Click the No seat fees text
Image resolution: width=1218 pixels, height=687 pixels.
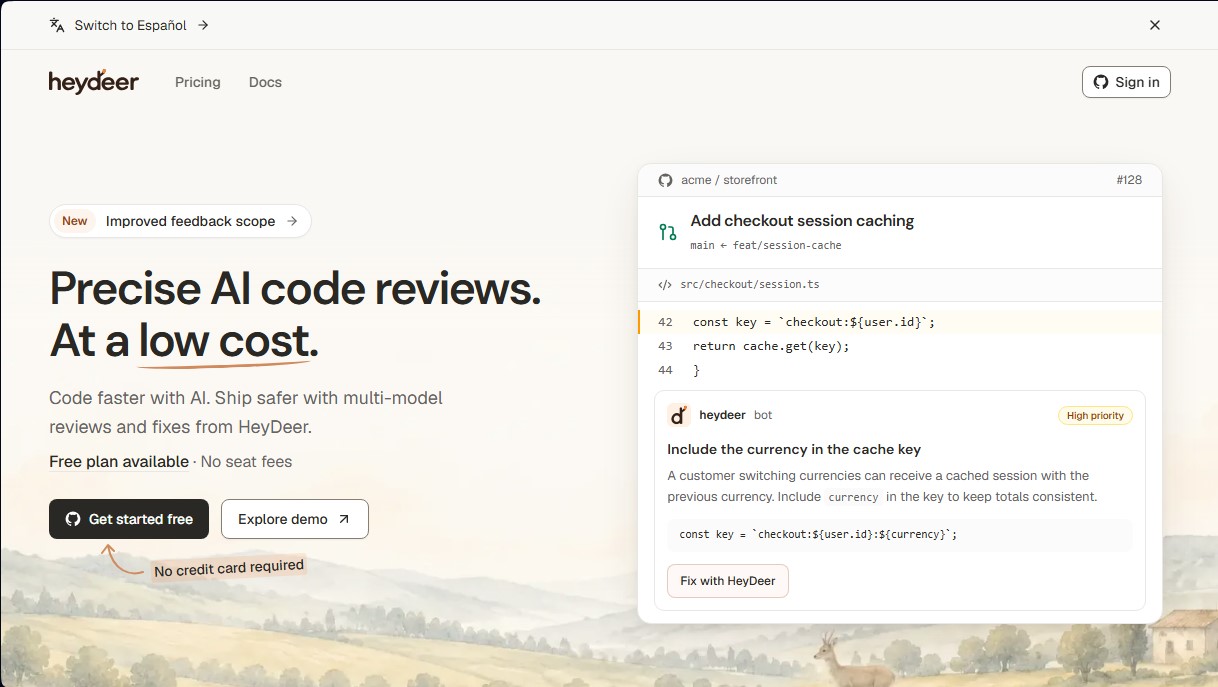(x=246, y=462)
